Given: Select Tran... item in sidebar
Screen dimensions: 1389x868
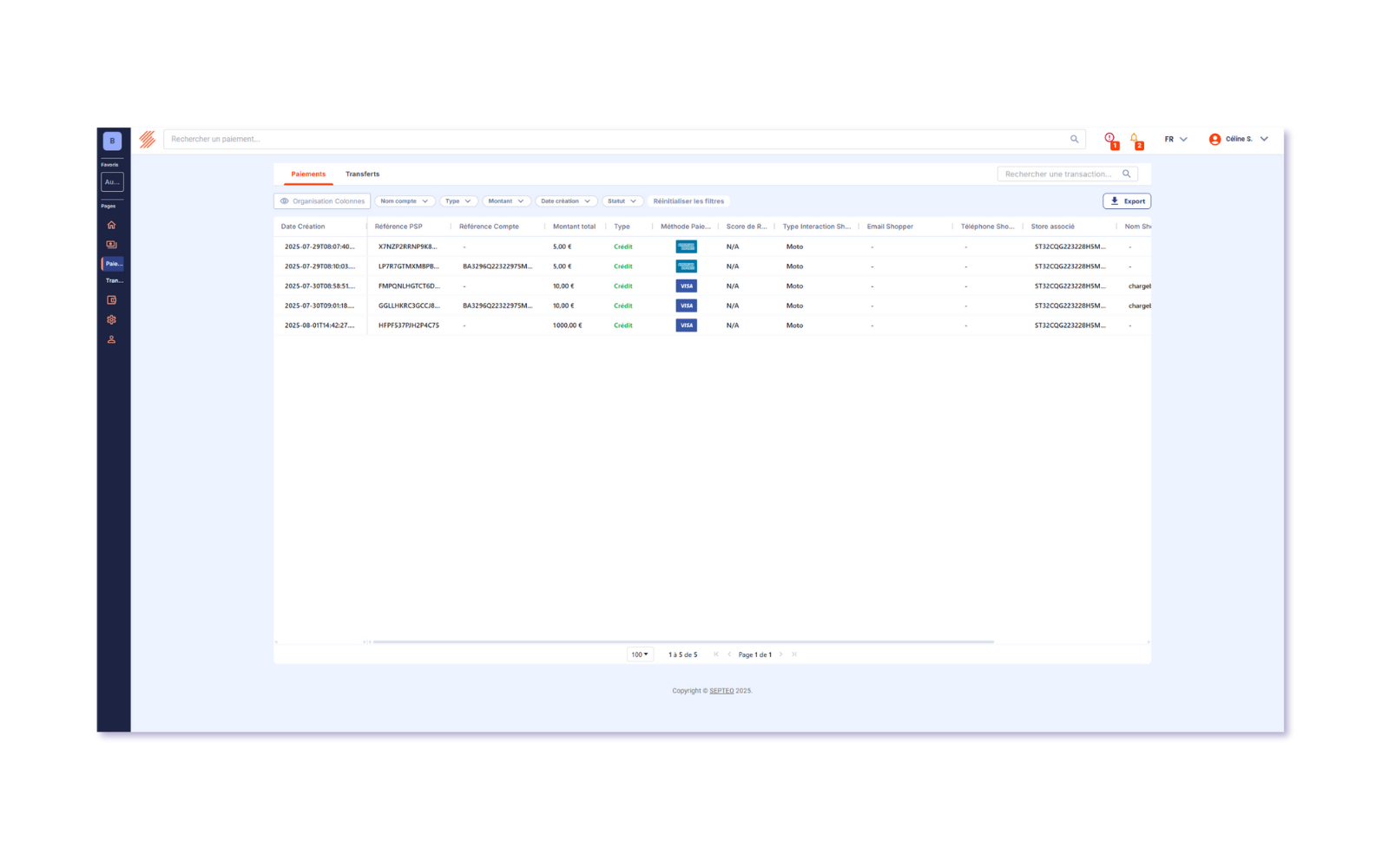Looking at the screenshot, I should coord(115,280).
